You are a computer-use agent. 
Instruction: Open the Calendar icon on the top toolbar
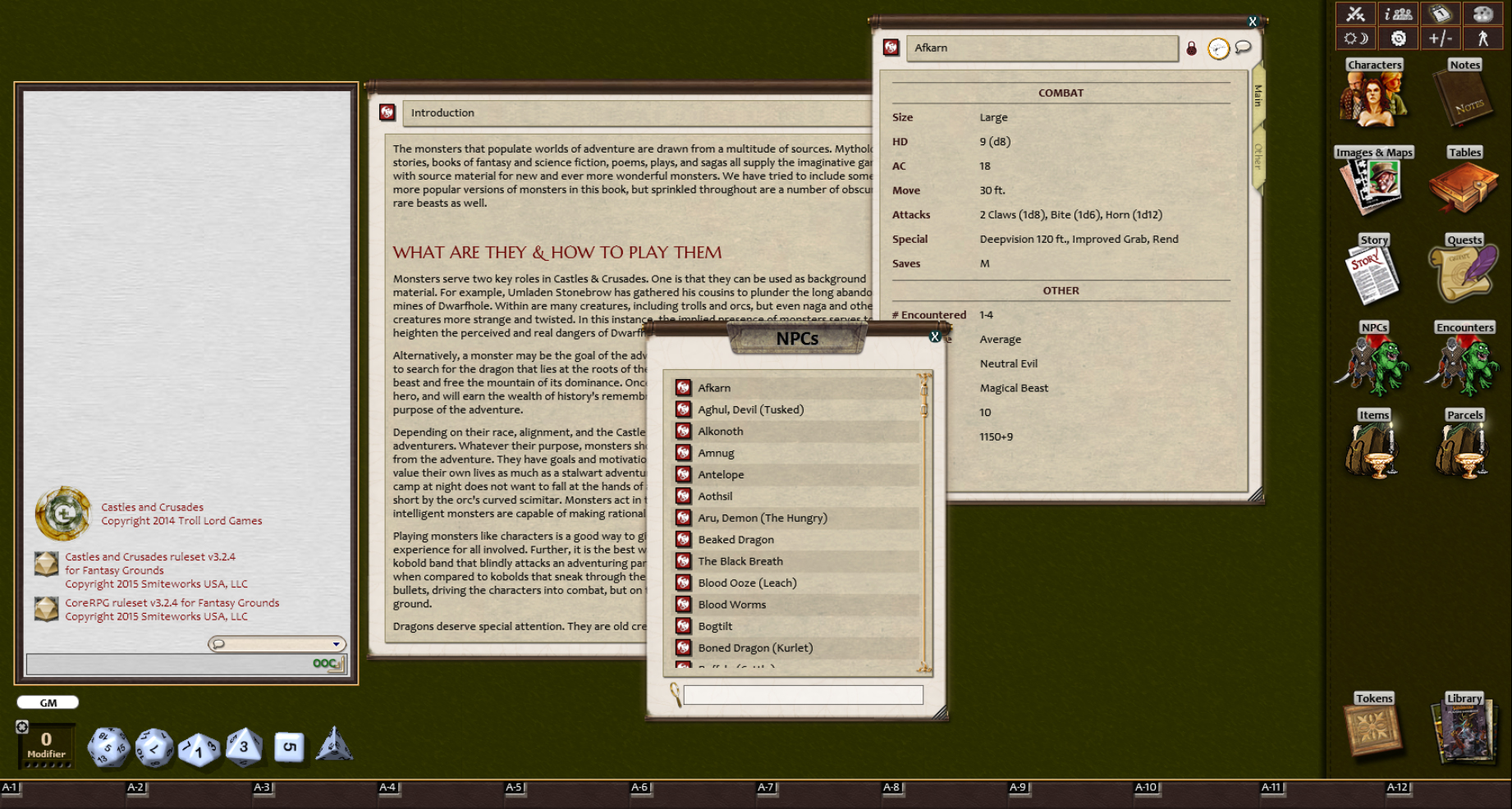click(x=1441, y=14)
